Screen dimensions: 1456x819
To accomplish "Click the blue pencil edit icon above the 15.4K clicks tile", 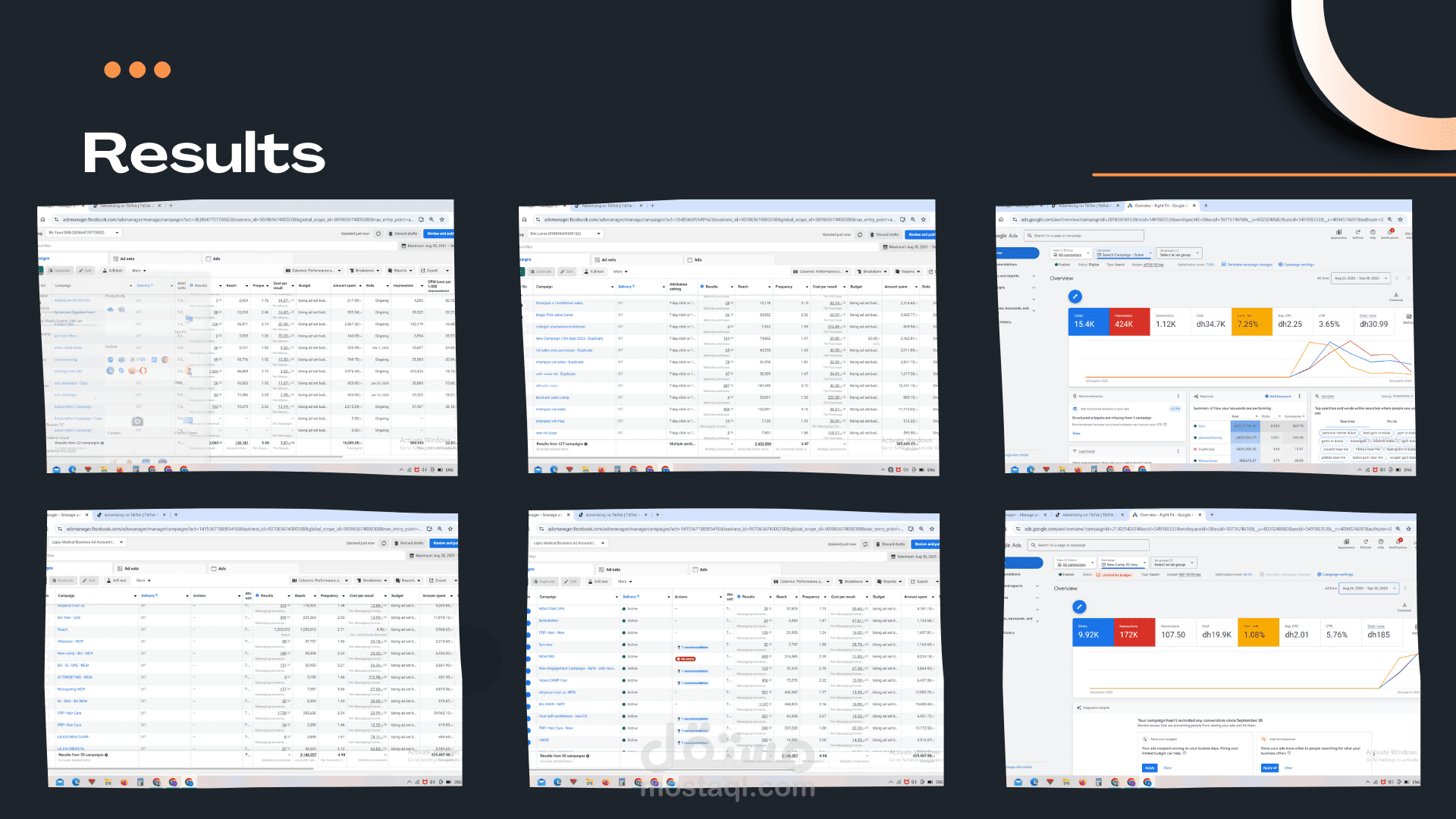I will point(1075,297).
